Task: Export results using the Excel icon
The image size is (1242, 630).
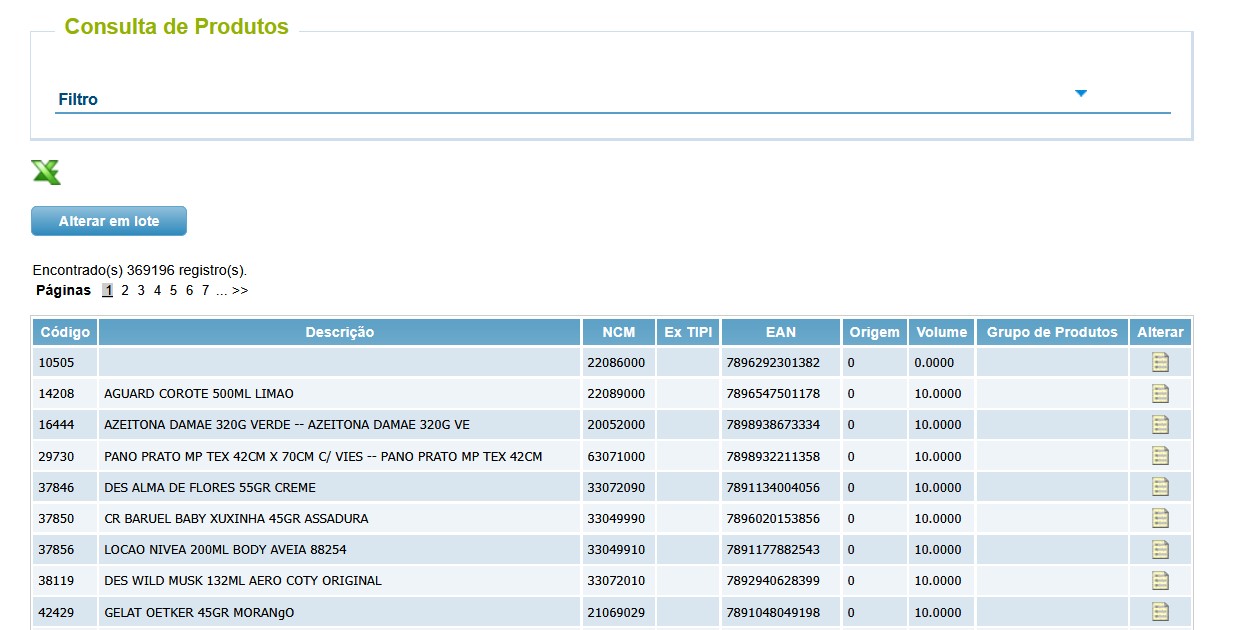Action: (x=46, y=172)
